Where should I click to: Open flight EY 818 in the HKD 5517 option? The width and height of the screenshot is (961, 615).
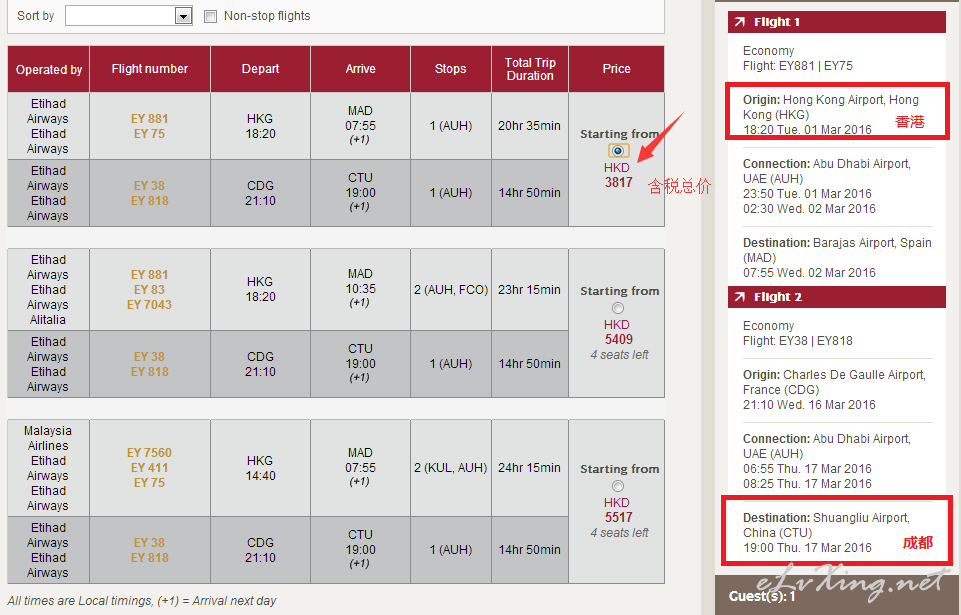pos(150,558)
